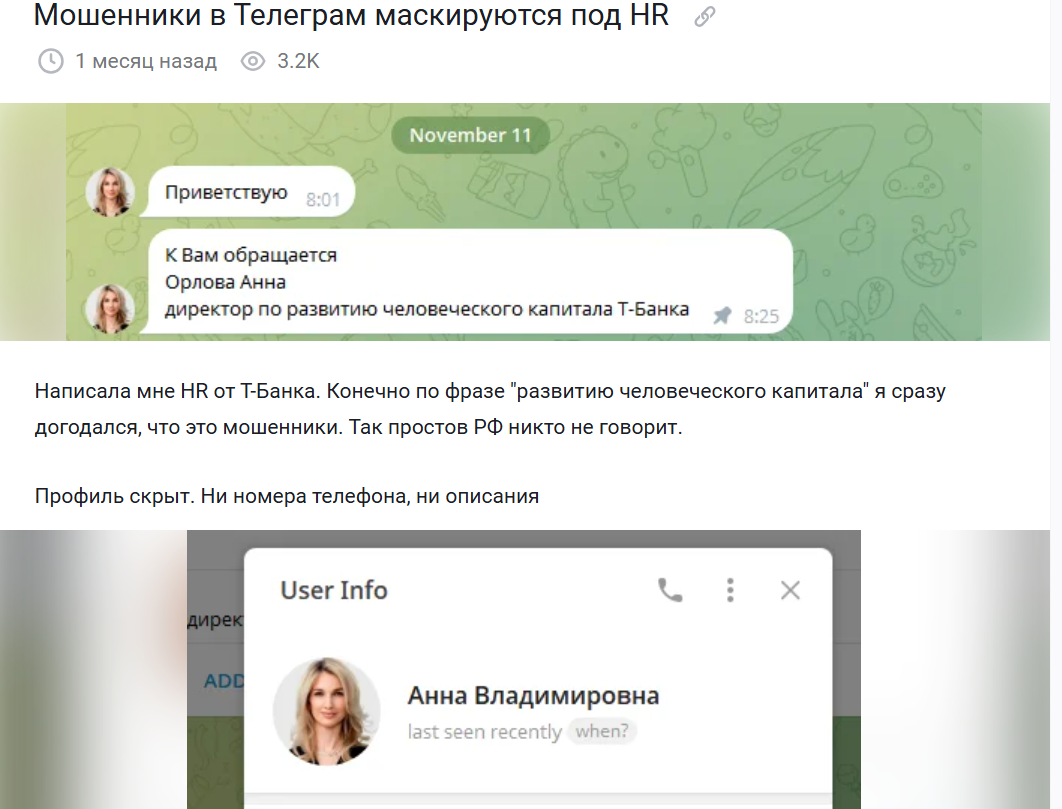Screen dimensions: 1062x809
Task: Click the "when?" badge beside last seen
Action: [602, 731]
